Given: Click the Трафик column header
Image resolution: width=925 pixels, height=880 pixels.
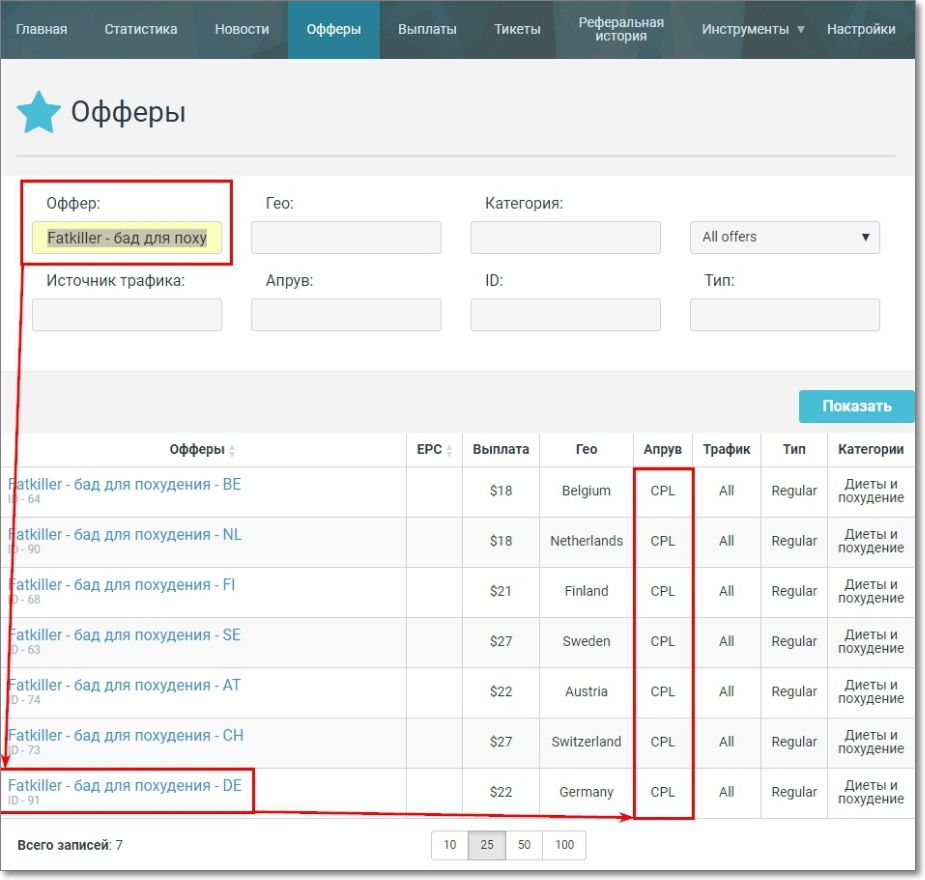Looking at the screenshot, I should click(726, 449).
